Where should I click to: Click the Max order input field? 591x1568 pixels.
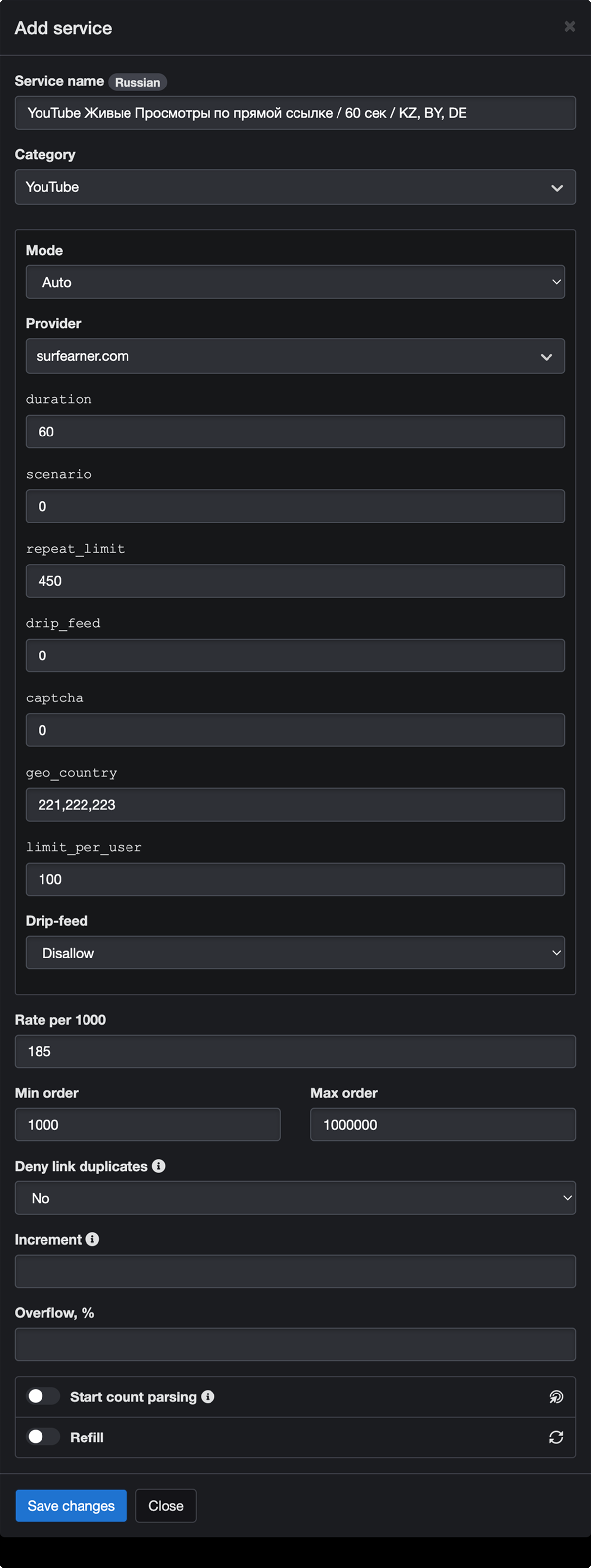[442, 1124]
